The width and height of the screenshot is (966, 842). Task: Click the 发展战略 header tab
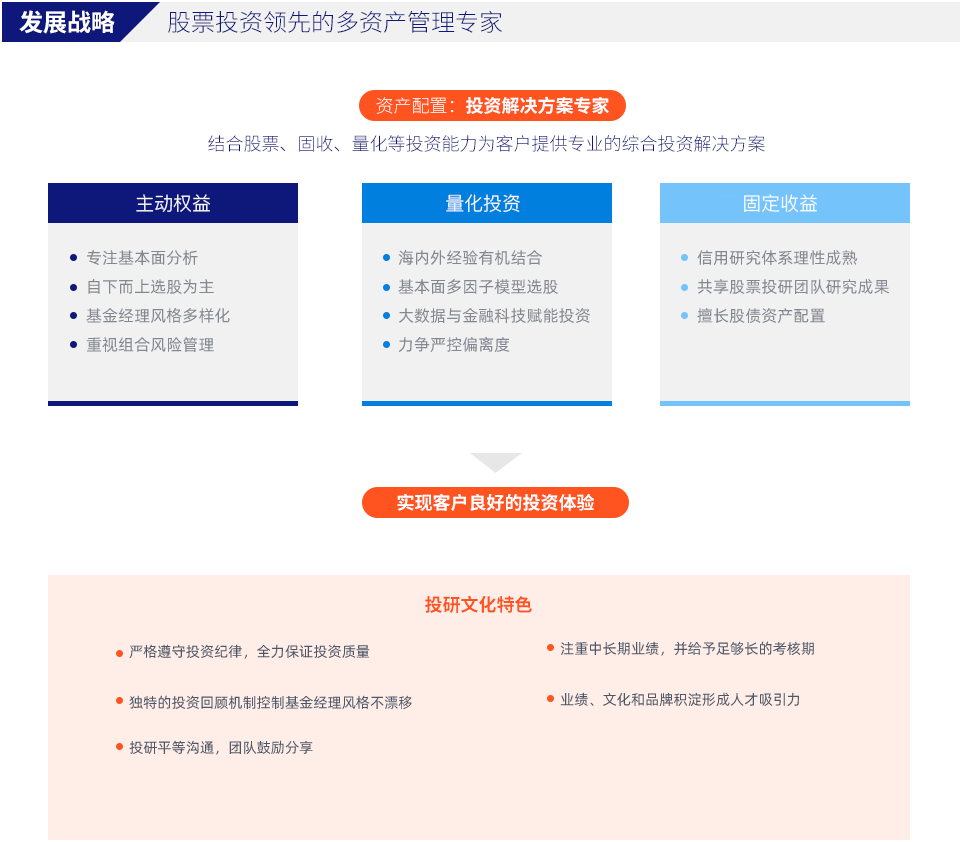coord(68,22)
